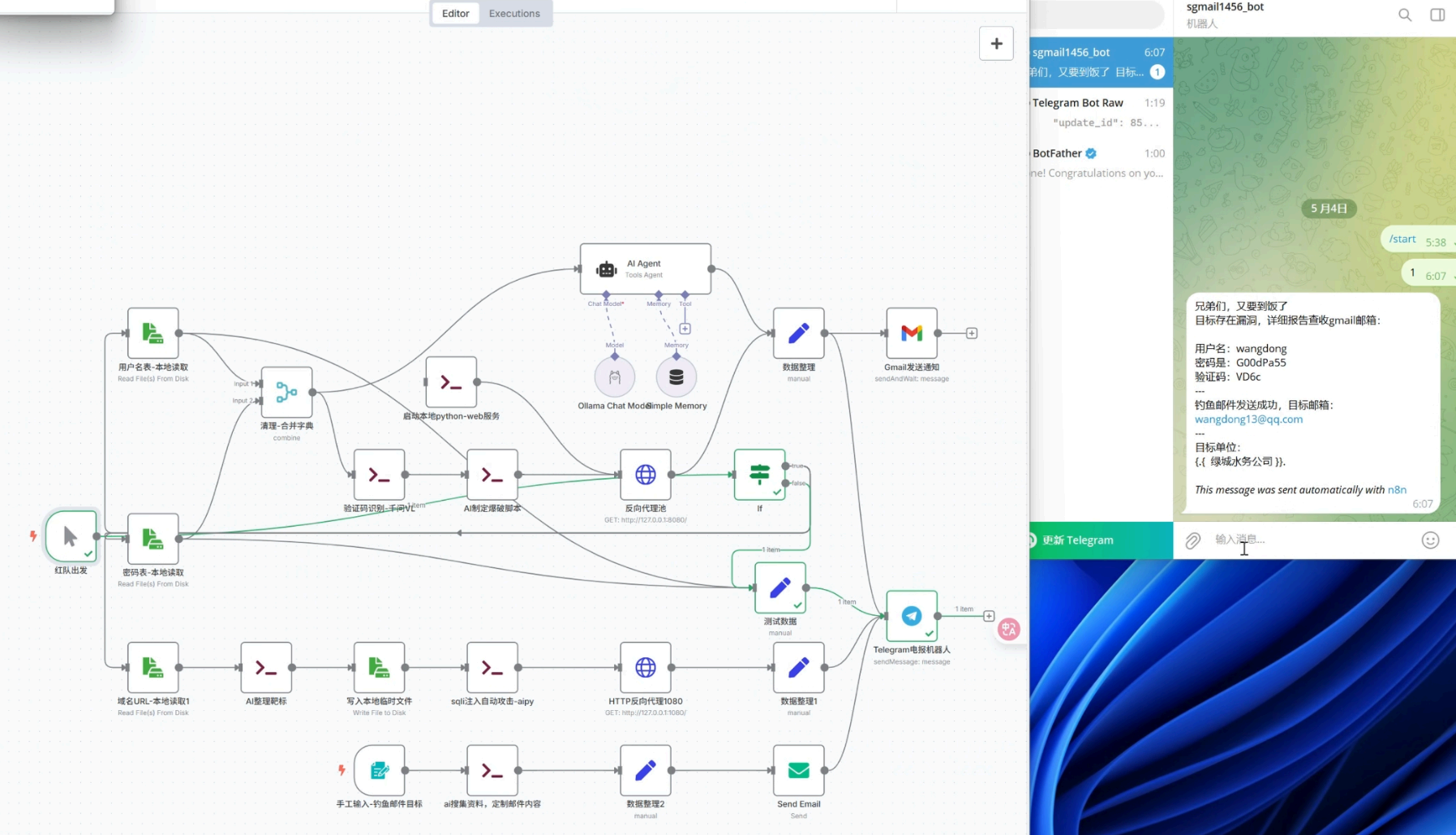The width and height of the screenshot is (1456, 835).
Task: Open the BotFather chat
Action: [1101, 162]
